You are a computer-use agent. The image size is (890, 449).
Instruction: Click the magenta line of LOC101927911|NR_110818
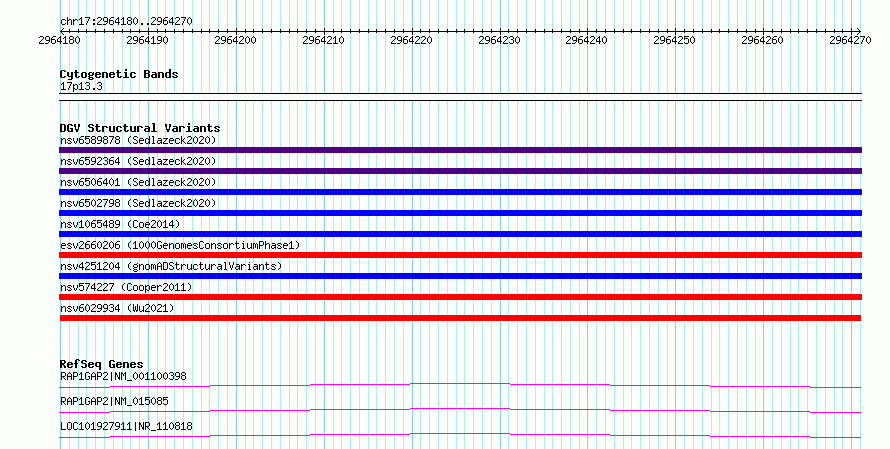460,436
